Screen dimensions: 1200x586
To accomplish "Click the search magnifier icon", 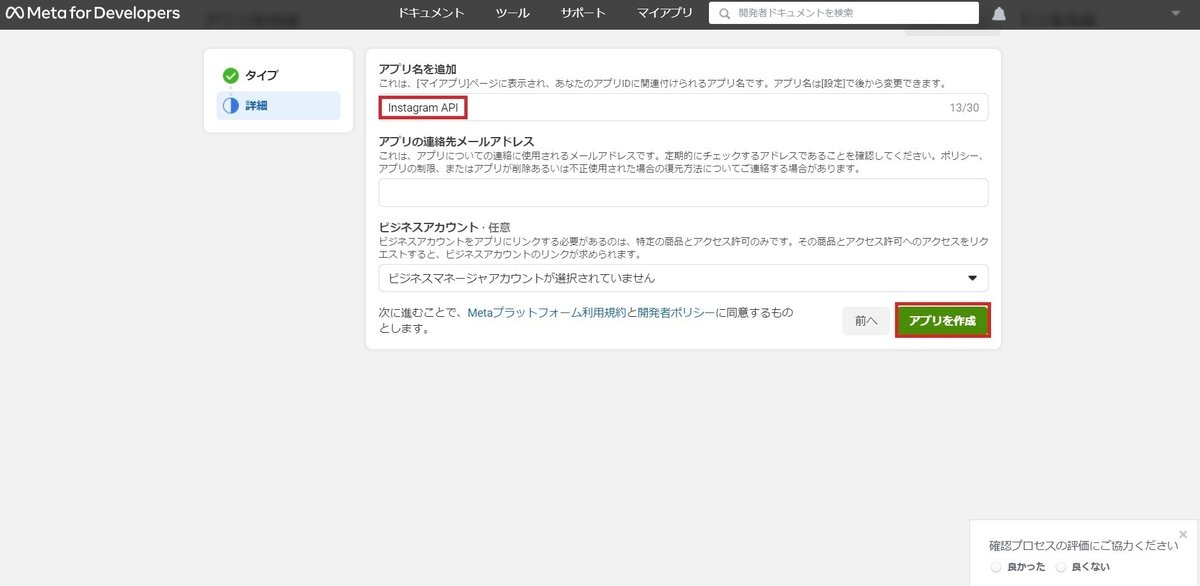I will [x=724, y=14].
